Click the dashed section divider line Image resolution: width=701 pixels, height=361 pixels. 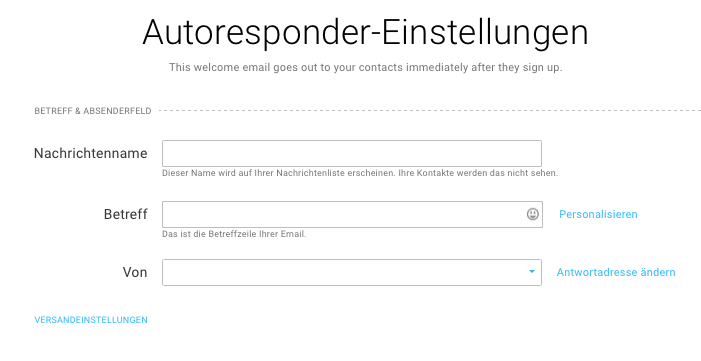coord(430,110)
